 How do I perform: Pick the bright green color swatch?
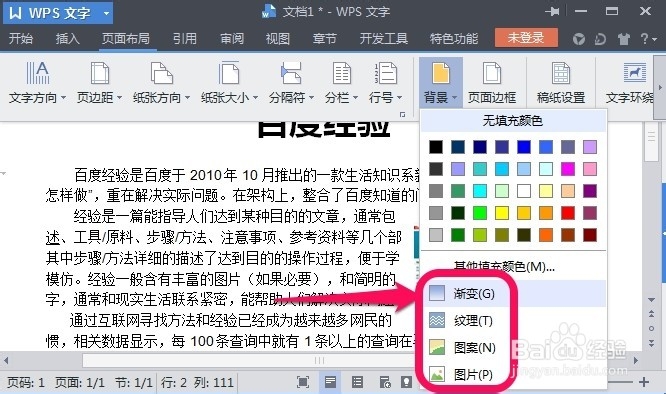pyautogui.click(x=480, y=213)
